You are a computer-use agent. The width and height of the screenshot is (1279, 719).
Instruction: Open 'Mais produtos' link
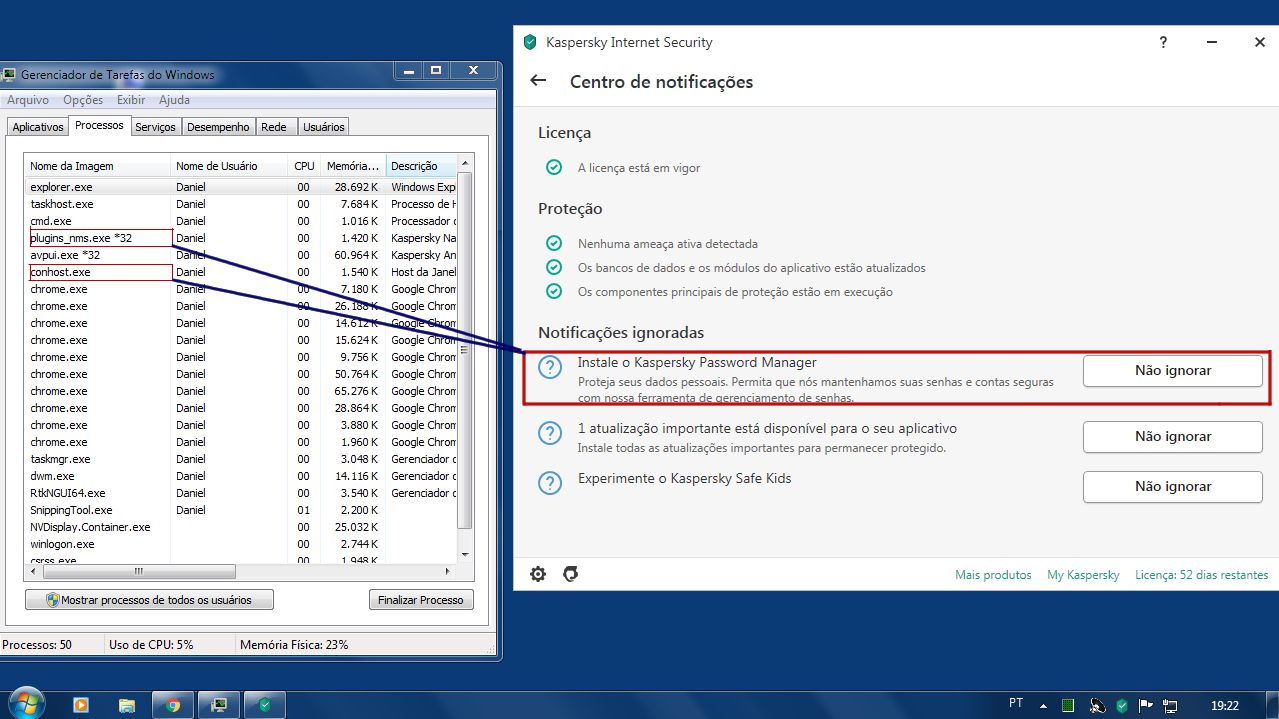[x=993, y=575]
